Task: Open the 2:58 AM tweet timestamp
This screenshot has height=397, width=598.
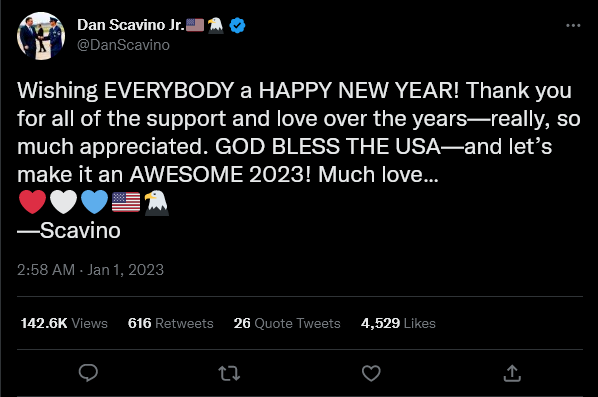Action: (46, 270)
